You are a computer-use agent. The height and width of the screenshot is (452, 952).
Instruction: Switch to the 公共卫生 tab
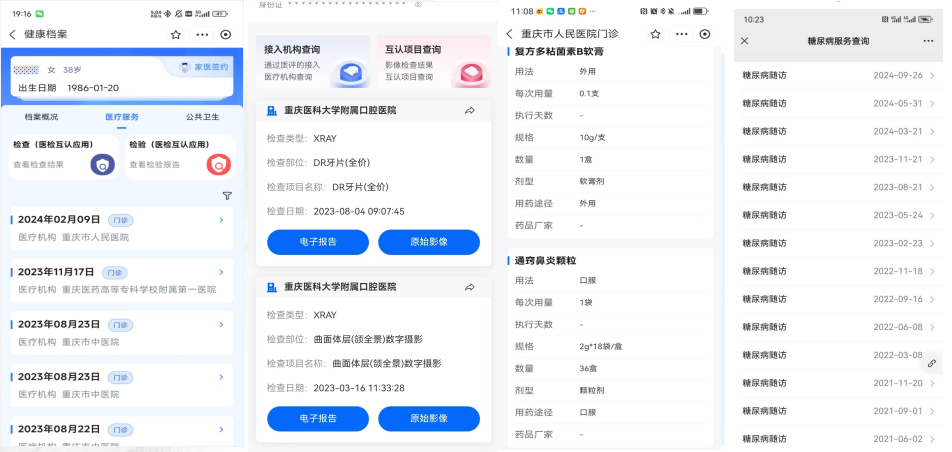201,117
